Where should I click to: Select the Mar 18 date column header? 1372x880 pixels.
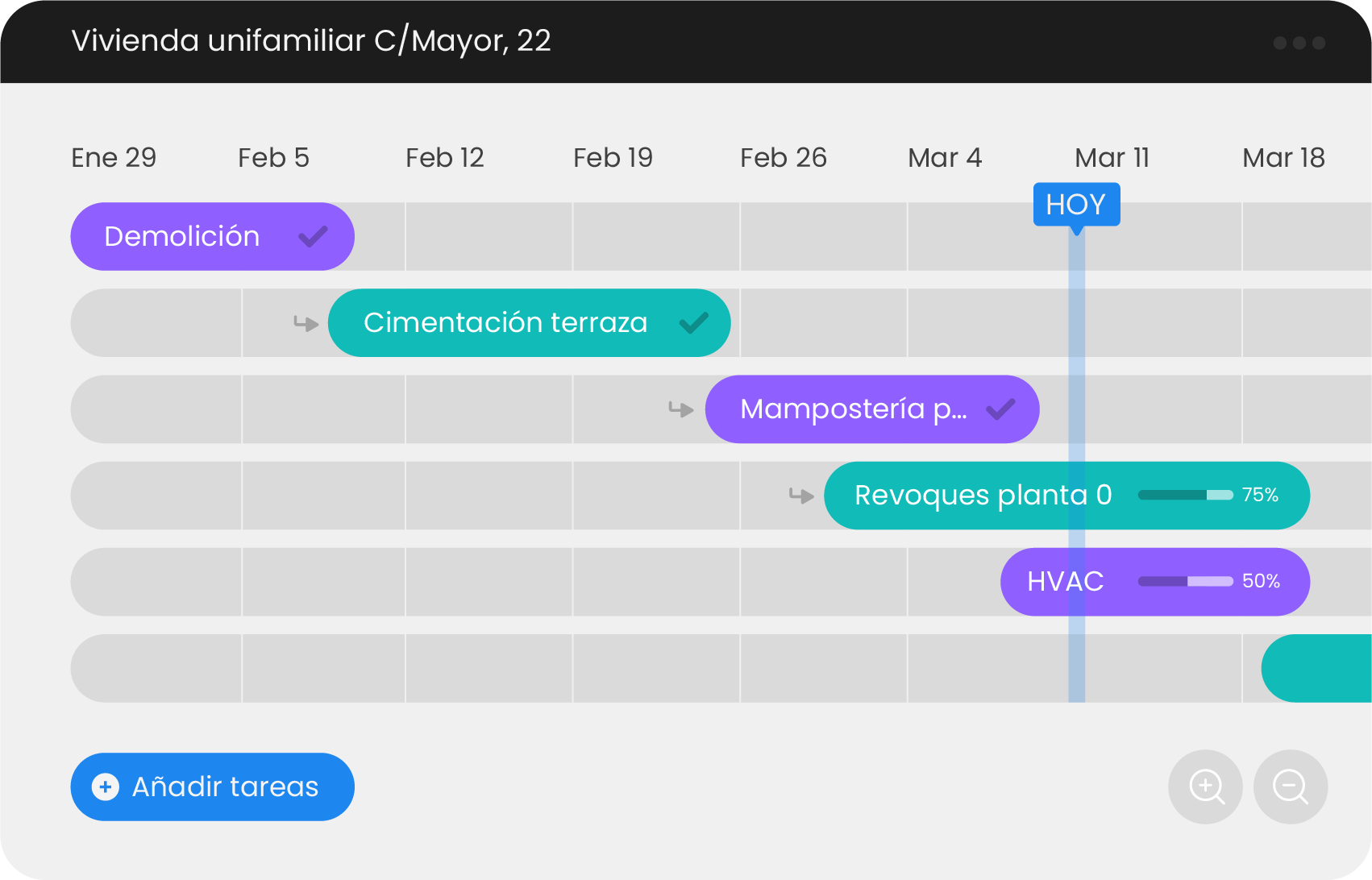coord(1283,158)
